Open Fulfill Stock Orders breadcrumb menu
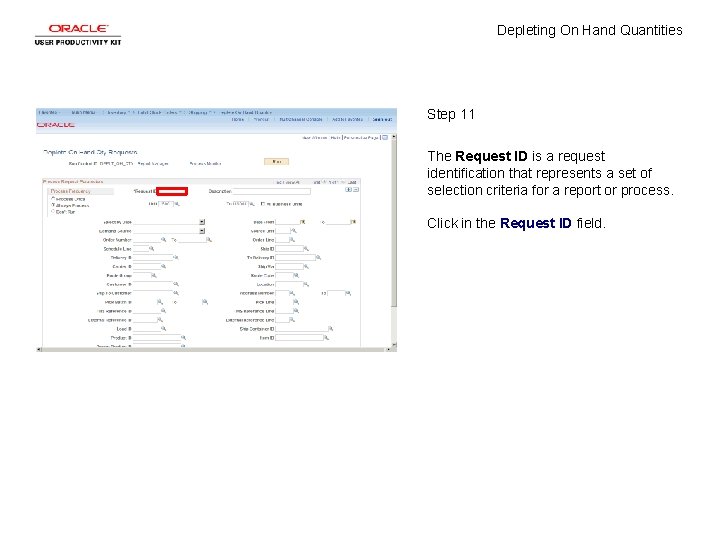This screenshot has width=720, height=540. click(158, 112)
